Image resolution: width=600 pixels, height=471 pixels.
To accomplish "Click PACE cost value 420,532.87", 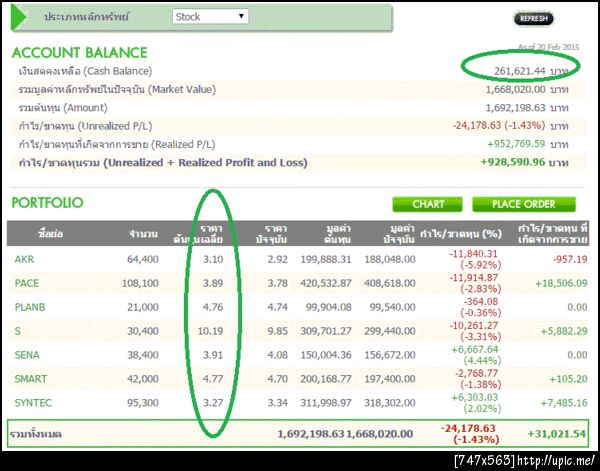I will [x=326, y=284].
